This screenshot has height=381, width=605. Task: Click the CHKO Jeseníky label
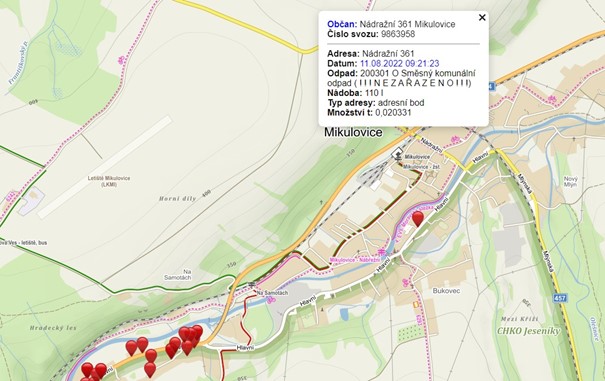click(x=528, y=331)
